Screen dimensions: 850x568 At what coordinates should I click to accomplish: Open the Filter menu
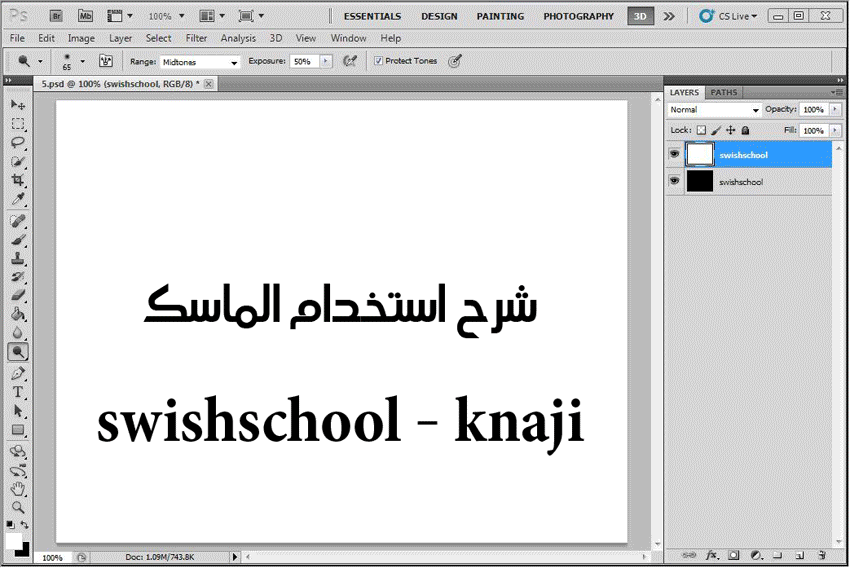pyautogui.click(x=196, y=38)
